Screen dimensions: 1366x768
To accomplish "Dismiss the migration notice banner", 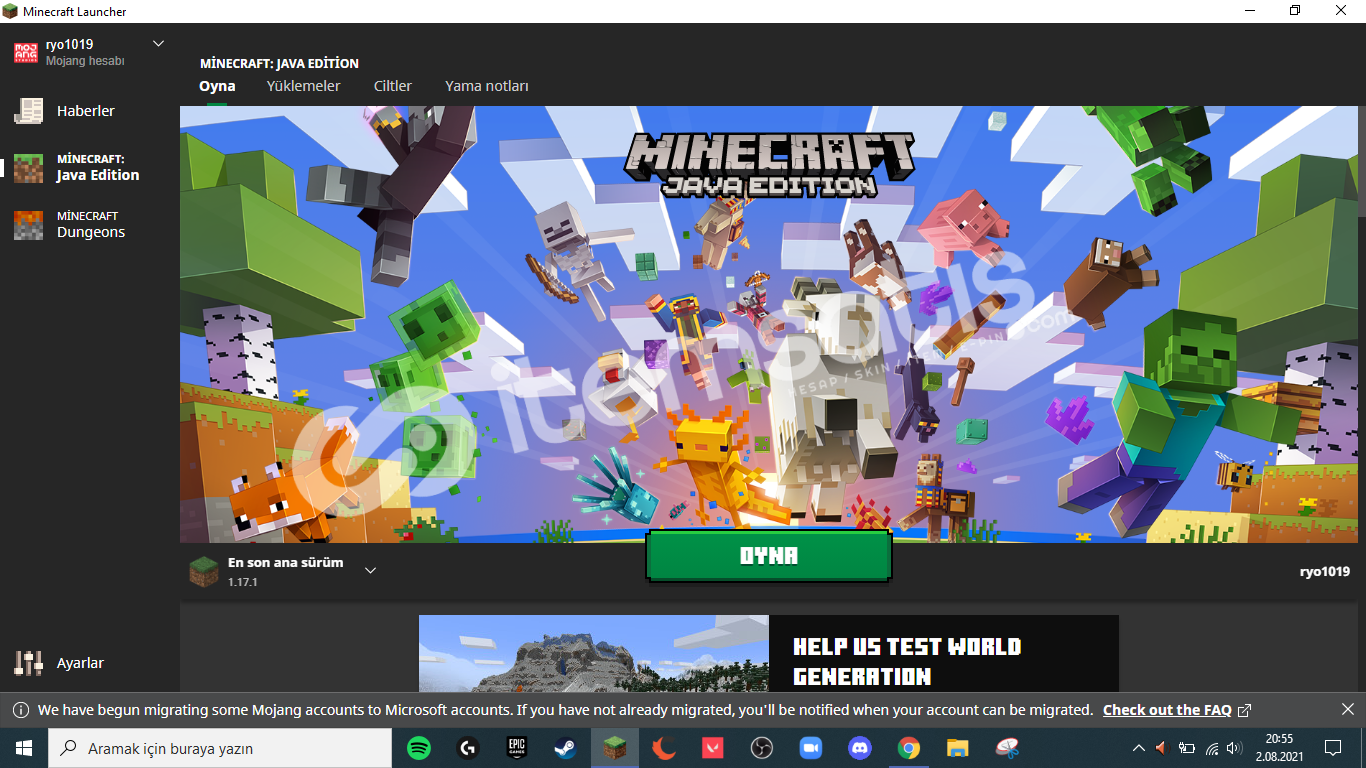I will click(x=1347, y=709).
